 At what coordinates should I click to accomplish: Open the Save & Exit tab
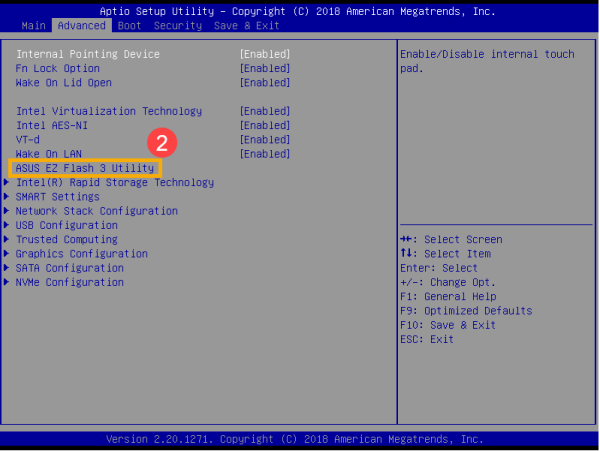click(246, 26)
